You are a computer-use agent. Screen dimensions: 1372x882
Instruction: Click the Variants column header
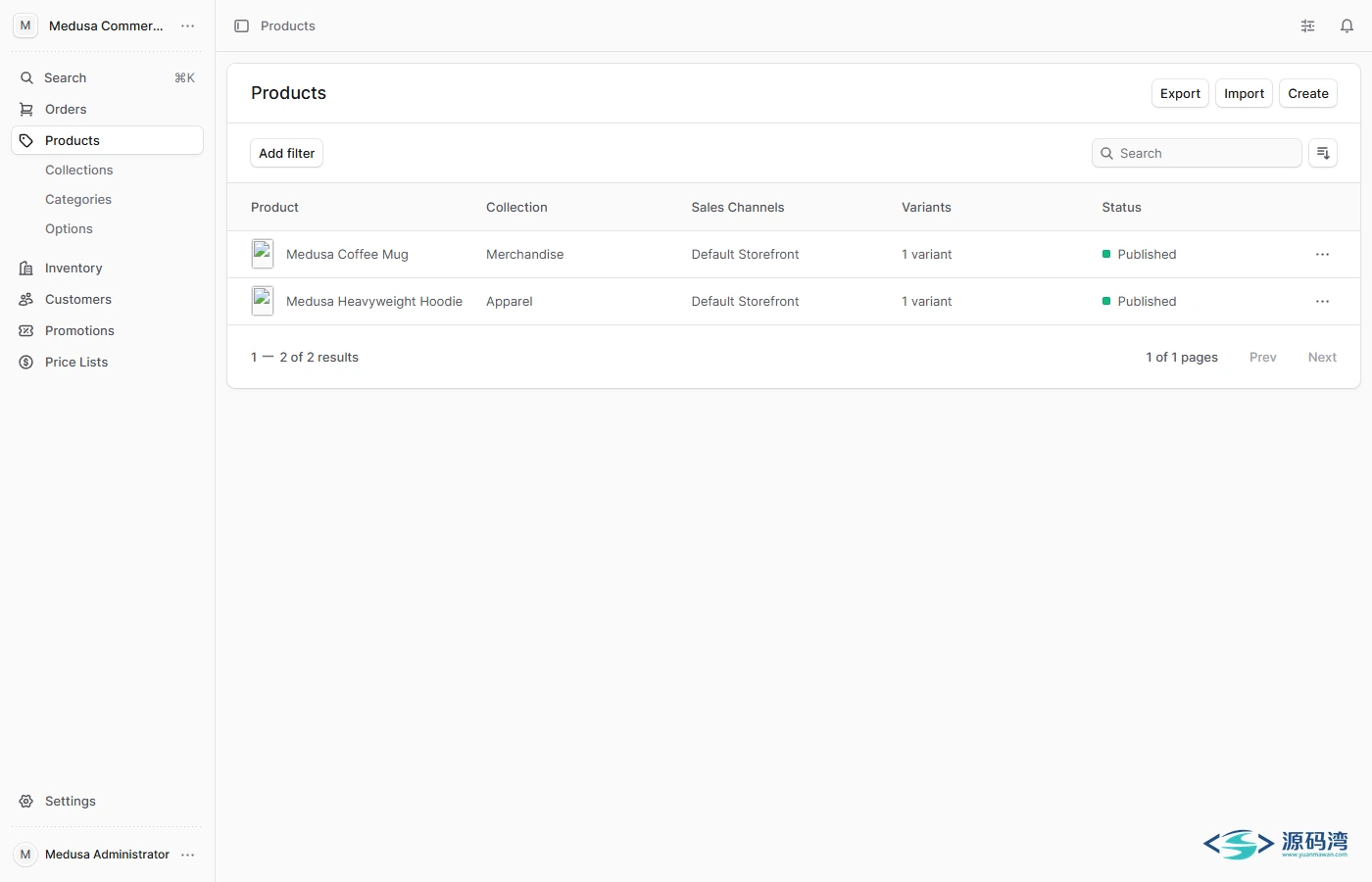pyautogui.click(x=926, y=208)
